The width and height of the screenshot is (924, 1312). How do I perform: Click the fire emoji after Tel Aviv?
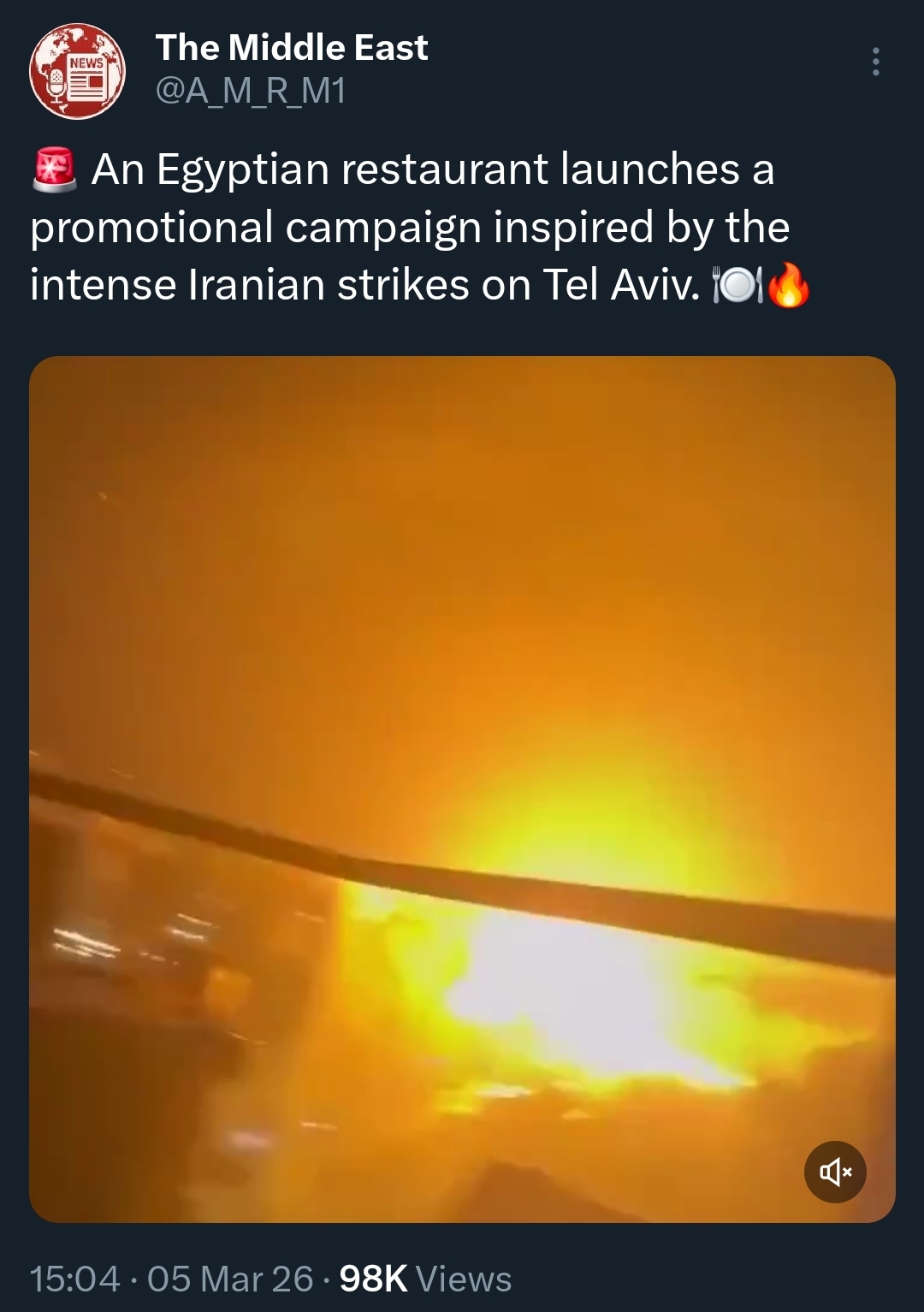pyautogui.click(x=788, y=286)
